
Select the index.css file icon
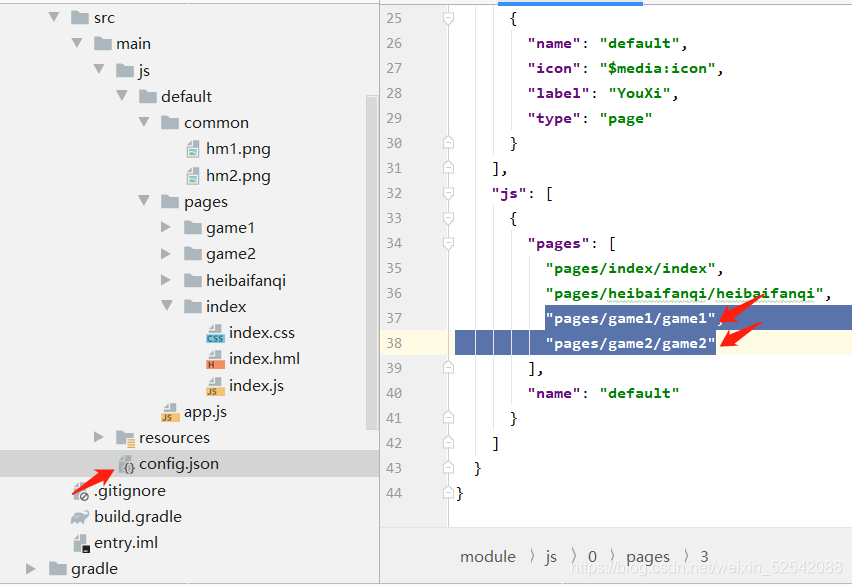click(x=215, y=333)
